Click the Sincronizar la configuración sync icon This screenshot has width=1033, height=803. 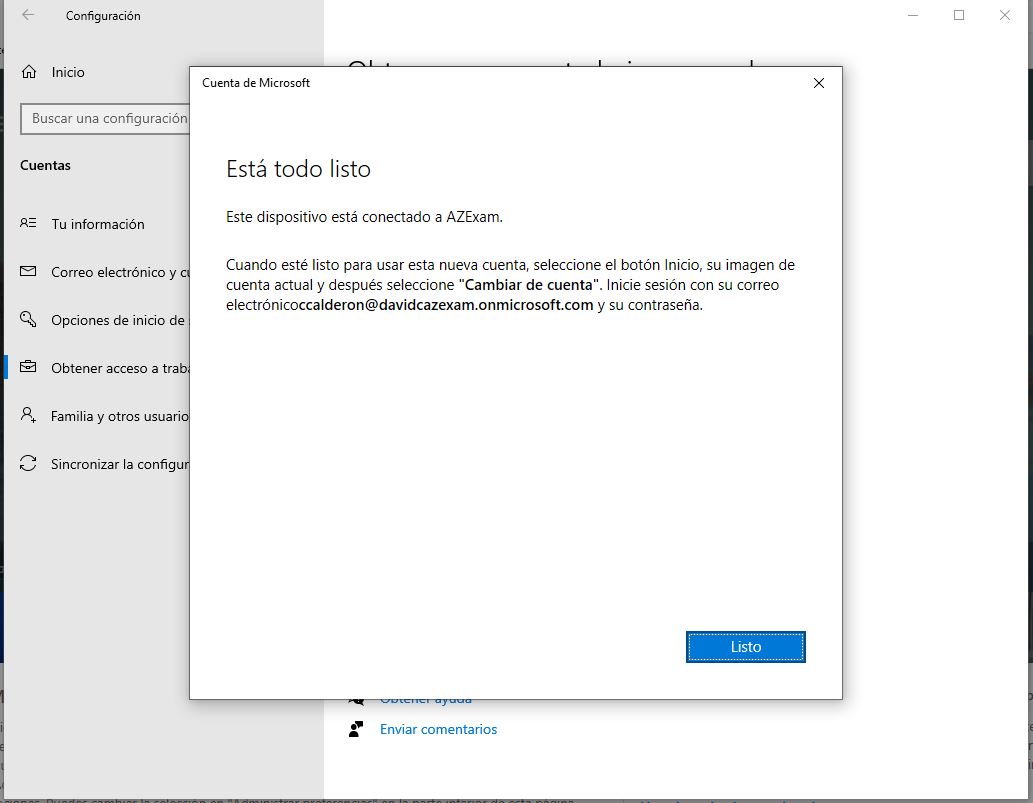[28, 463]
